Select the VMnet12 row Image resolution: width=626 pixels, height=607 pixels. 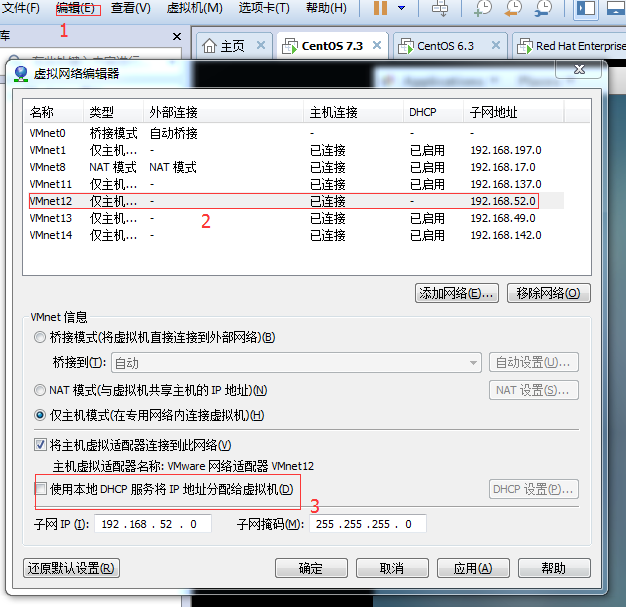[295, 201]
